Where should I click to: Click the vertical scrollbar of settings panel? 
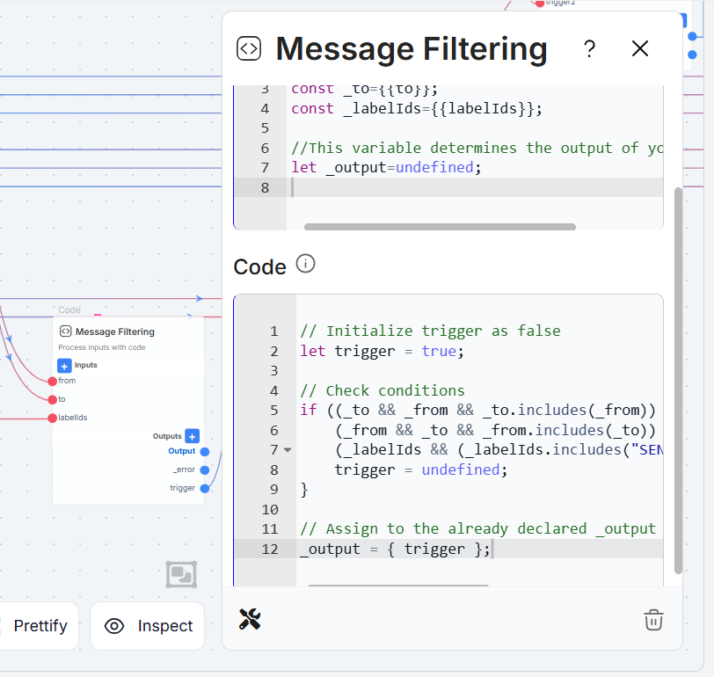(678, 380)
